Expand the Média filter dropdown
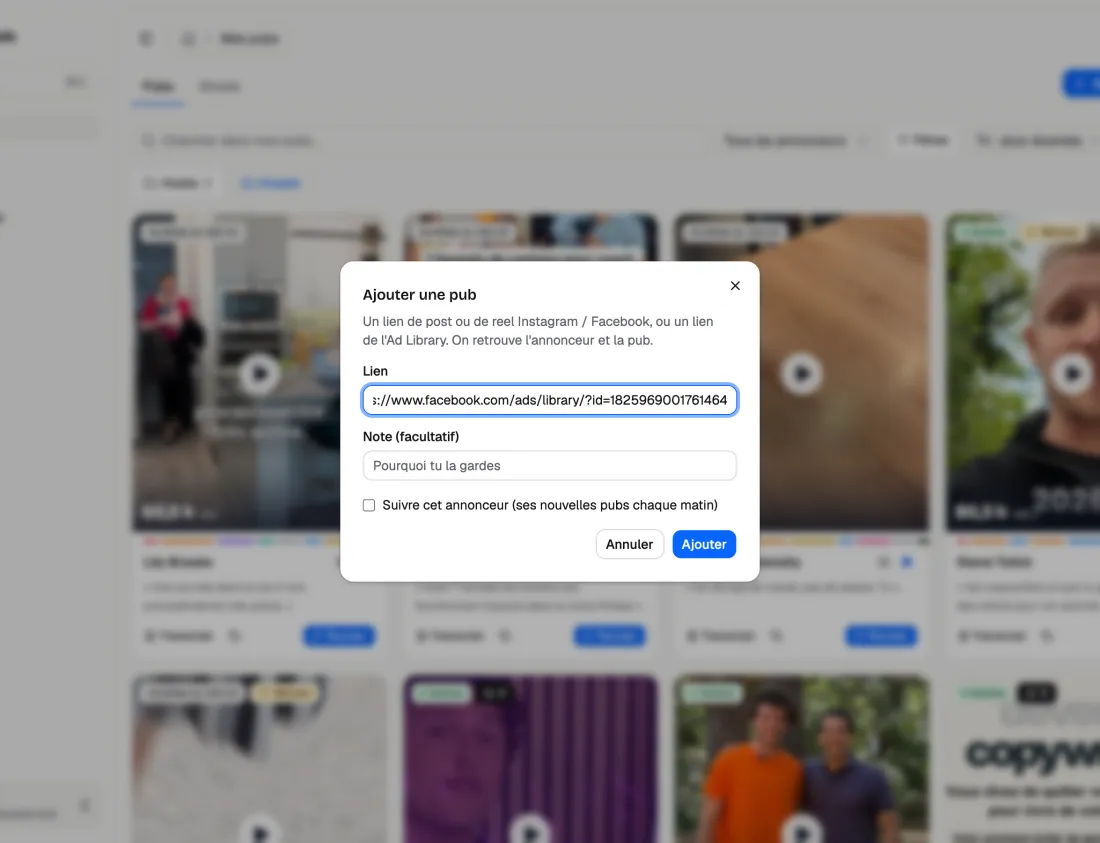Viewport: 1100px width, 843px height. pyautogui.click(x=177, y=184)
